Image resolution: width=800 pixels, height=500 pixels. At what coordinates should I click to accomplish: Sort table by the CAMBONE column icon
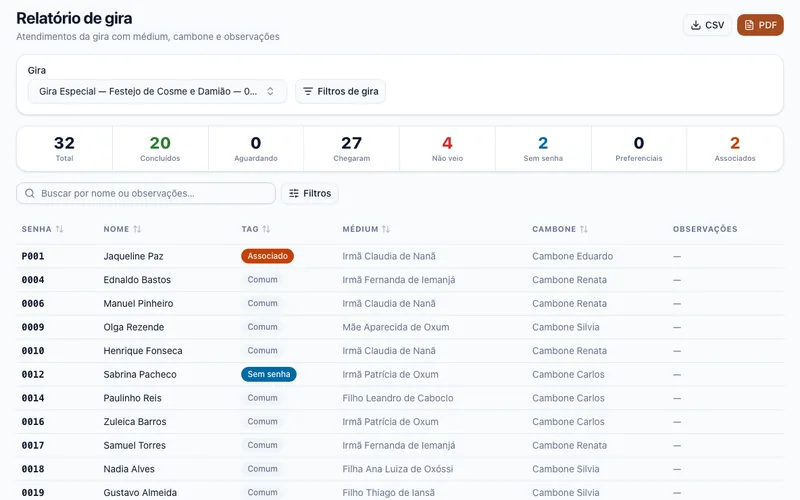(x=584, y=229)
